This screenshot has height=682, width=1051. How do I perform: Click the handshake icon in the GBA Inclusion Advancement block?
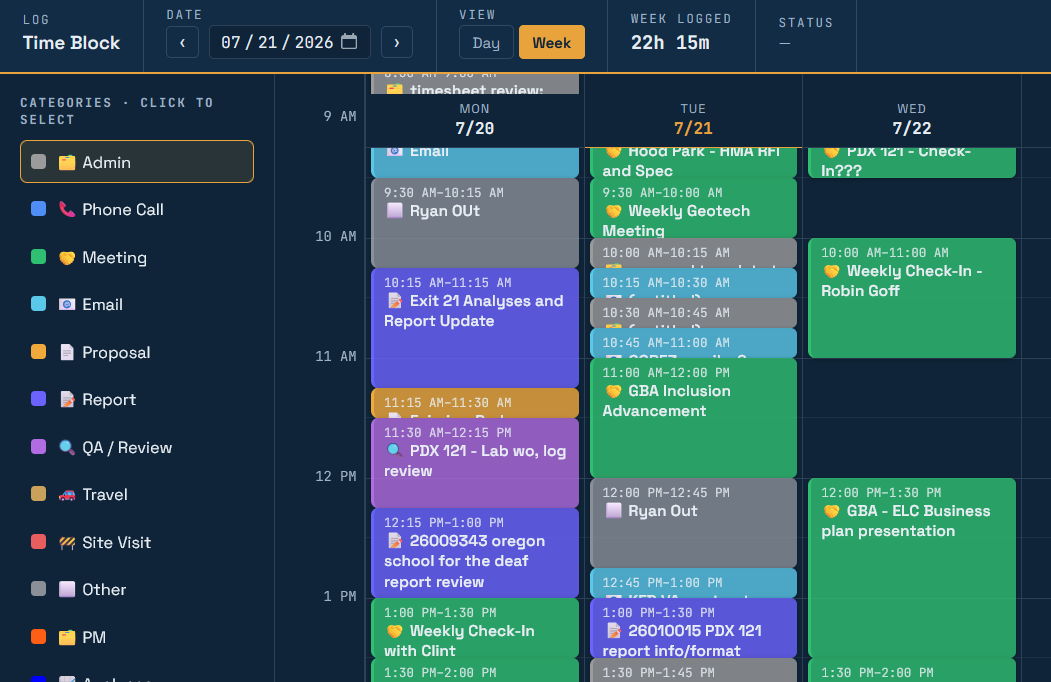click(613, 391)
